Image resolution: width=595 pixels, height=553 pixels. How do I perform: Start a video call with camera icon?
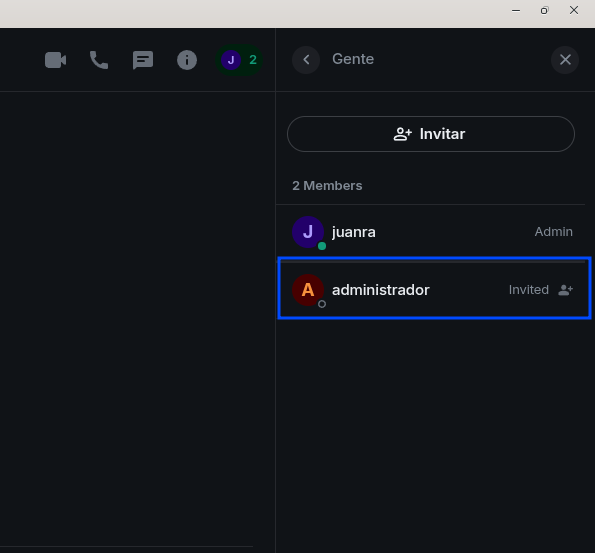click(55, 60)
